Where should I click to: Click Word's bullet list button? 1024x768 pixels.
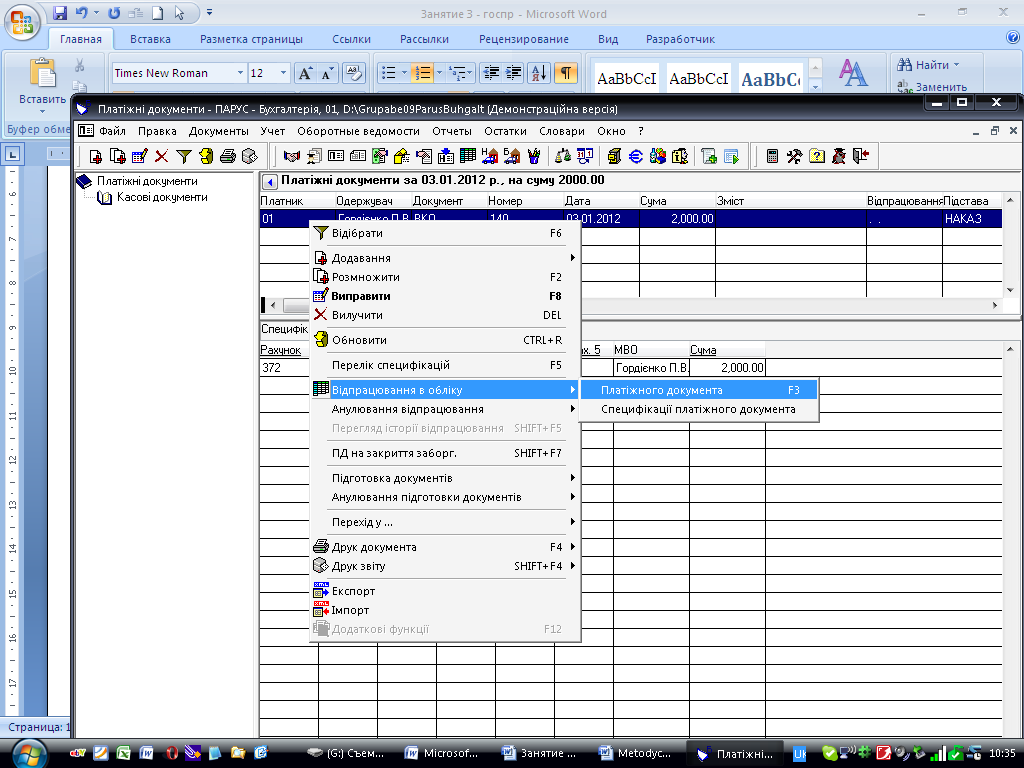[x=389, y=73]
